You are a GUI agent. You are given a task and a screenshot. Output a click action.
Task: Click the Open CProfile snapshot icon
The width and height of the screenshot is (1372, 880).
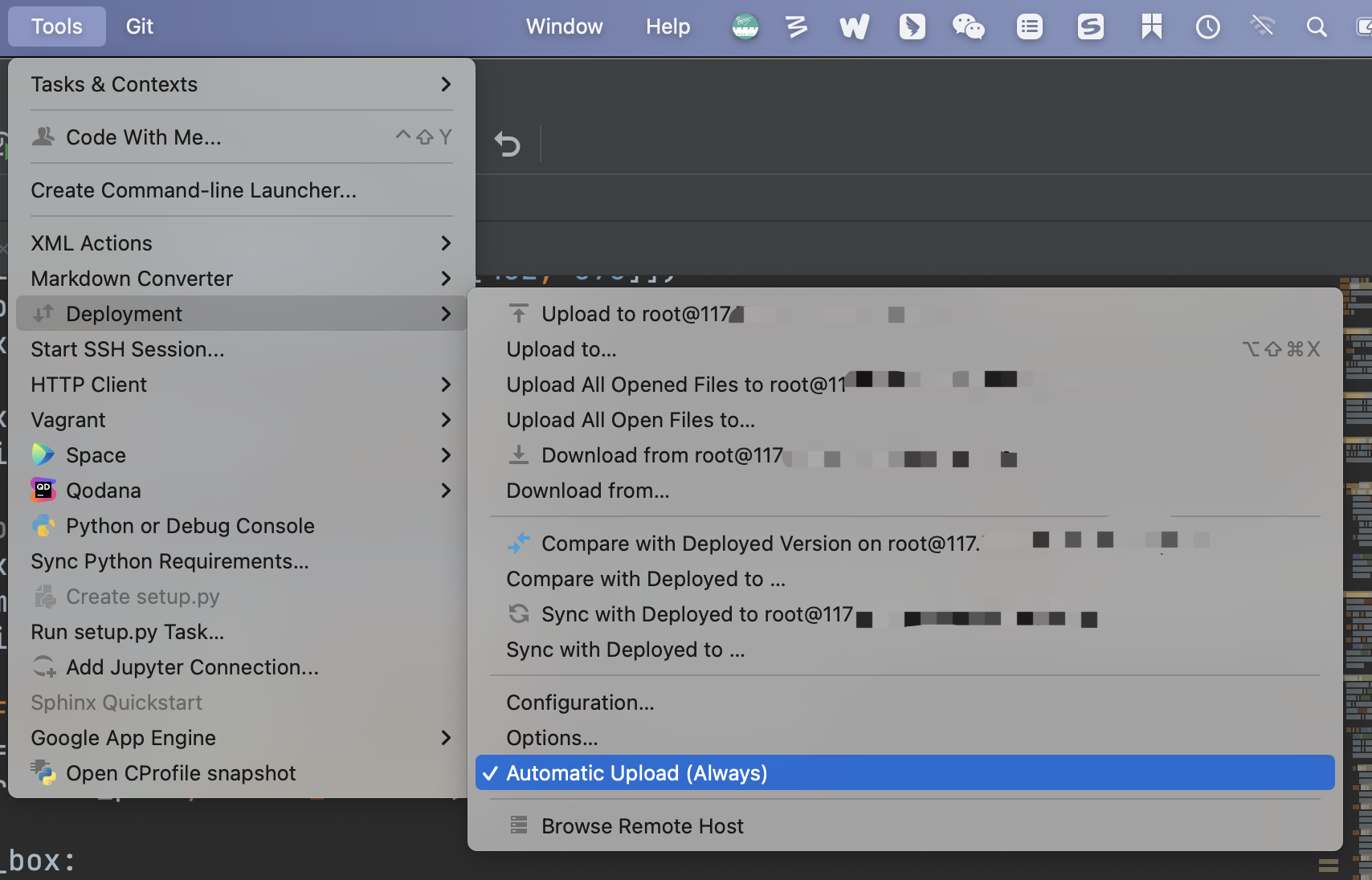click(x=43, y=772)
